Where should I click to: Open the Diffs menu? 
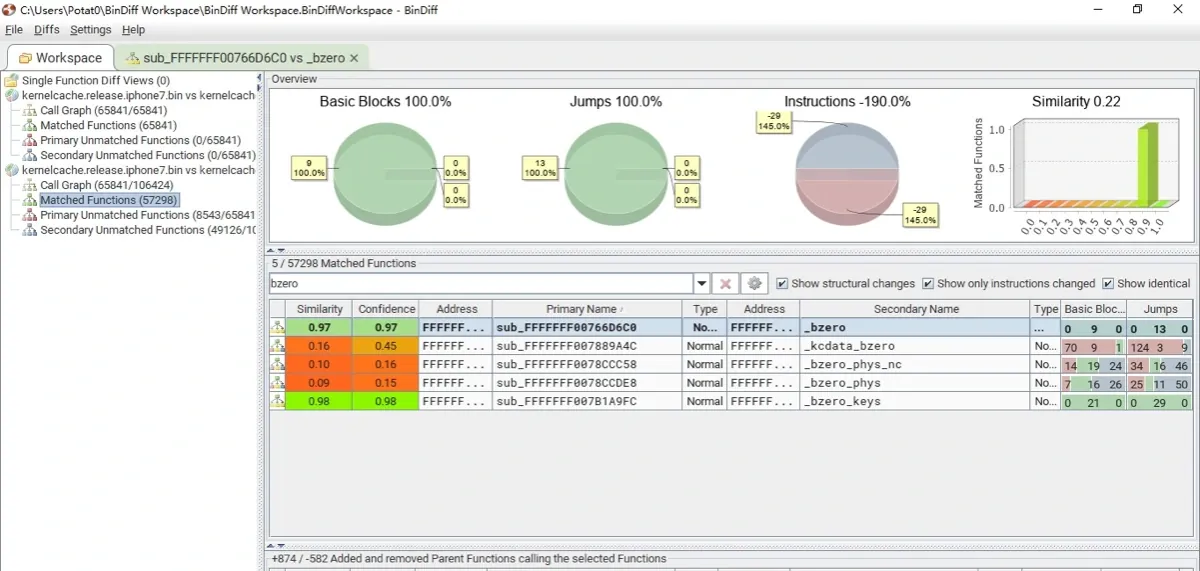[x=47, y=30]
